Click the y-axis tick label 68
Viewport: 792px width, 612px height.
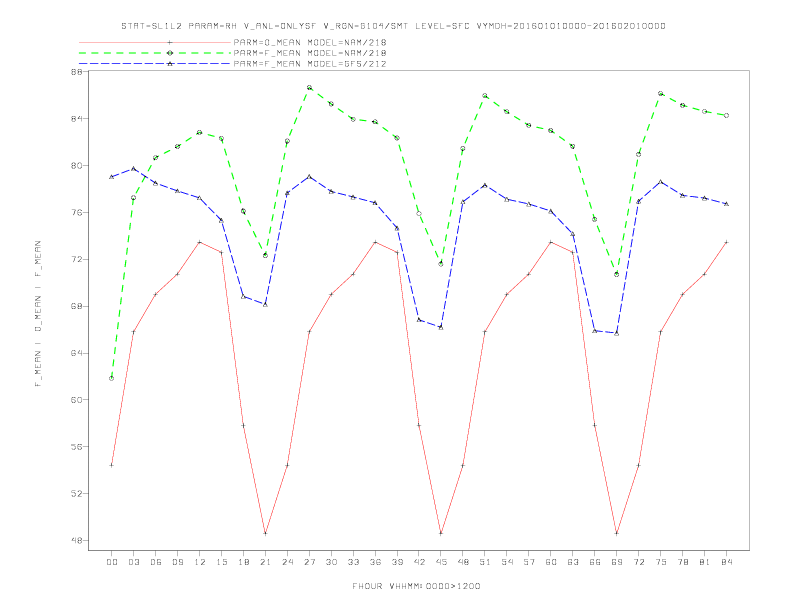tap(77, 306)
